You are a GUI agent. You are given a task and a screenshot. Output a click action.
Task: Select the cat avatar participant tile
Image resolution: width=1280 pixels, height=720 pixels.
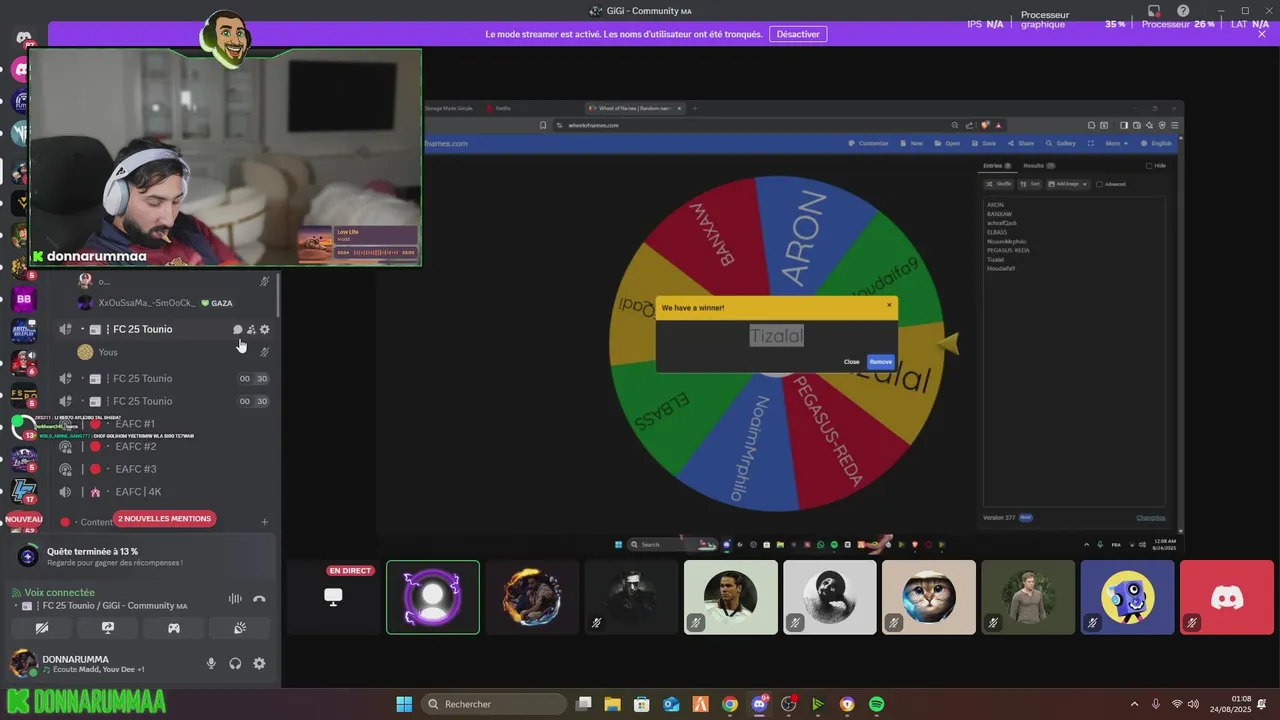pos(929,597)
